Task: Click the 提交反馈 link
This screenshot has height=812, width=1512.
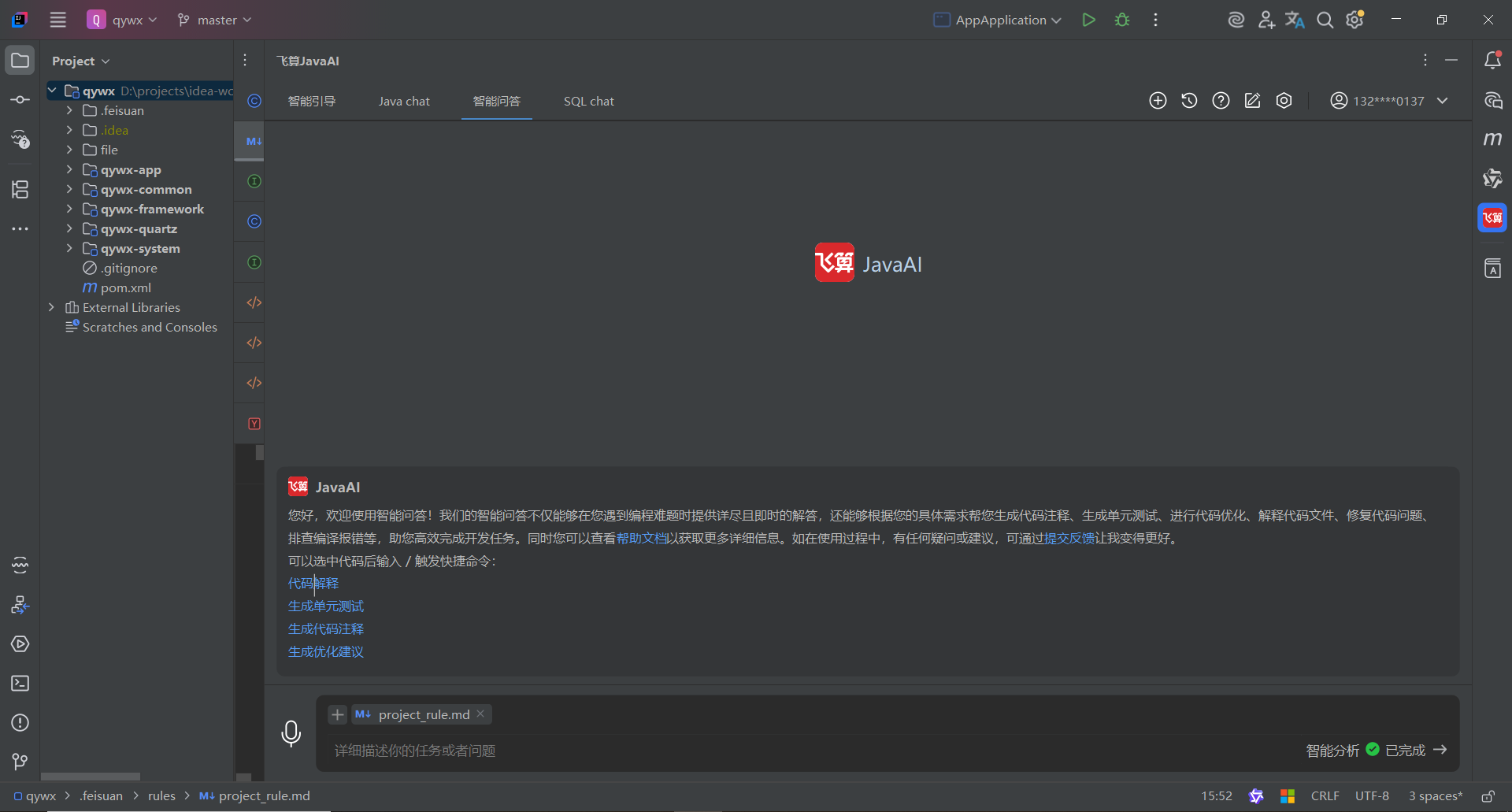Action: coord(1069,538)
